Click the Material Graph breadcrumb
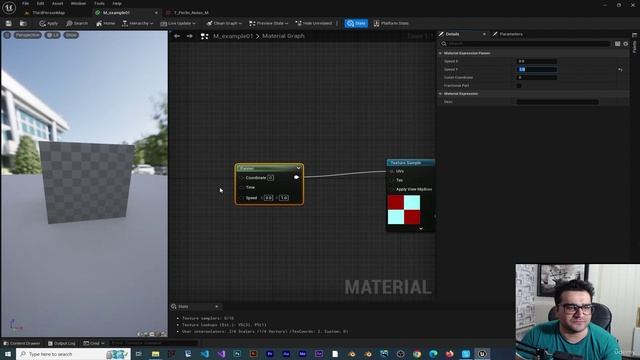Screen dimensions: 640x360 click(x=283, y=36)
